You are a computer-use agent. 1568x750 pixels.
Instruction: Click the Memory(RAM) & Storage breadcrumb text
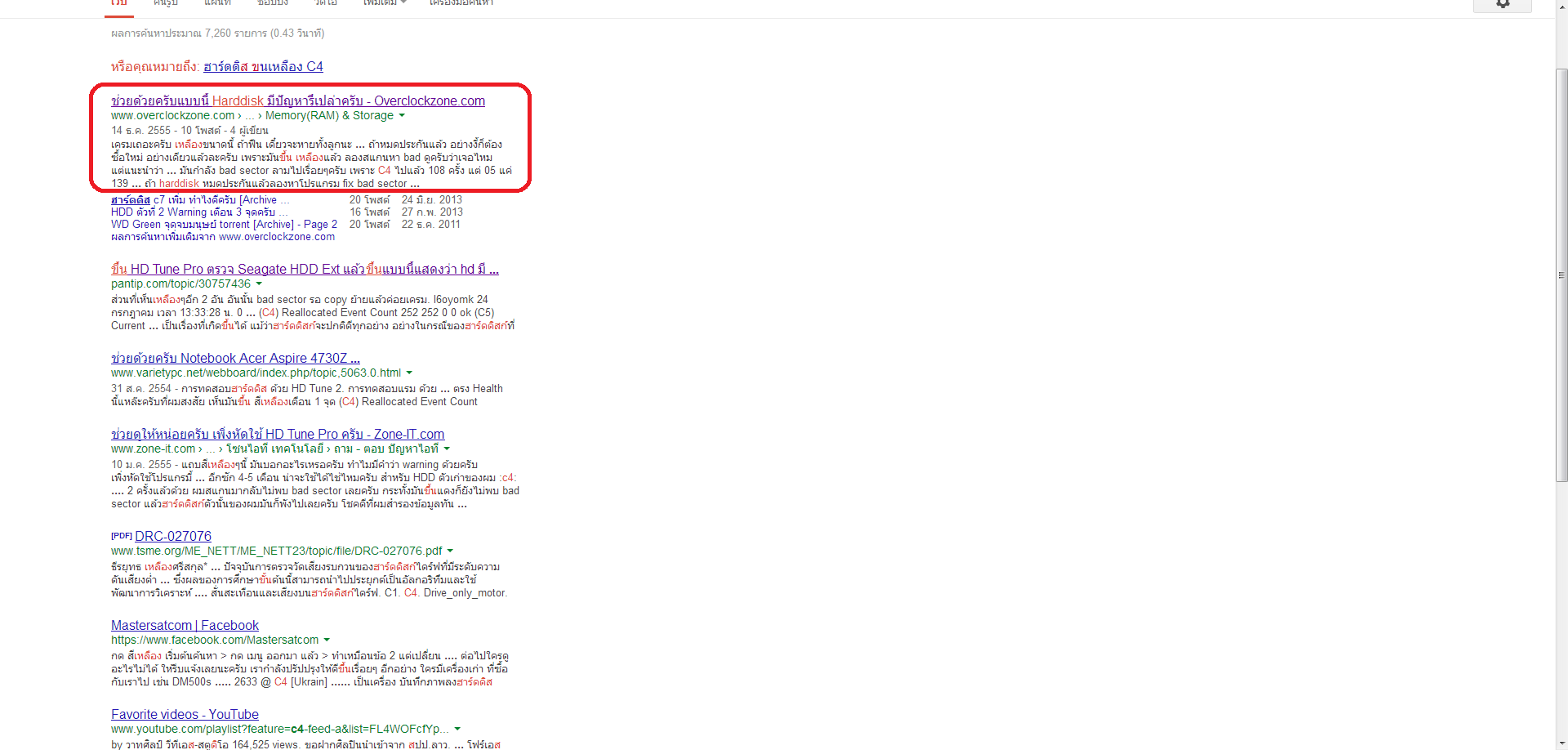[329, 116]
